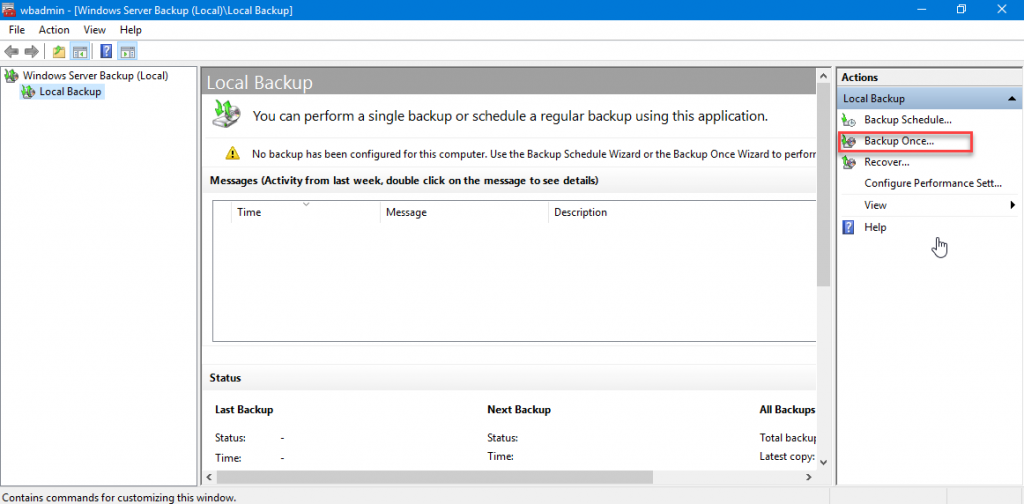1024x504 pixels.
Task: Click the Backup Once icon in Actions
Action: (x=849, y=141)
